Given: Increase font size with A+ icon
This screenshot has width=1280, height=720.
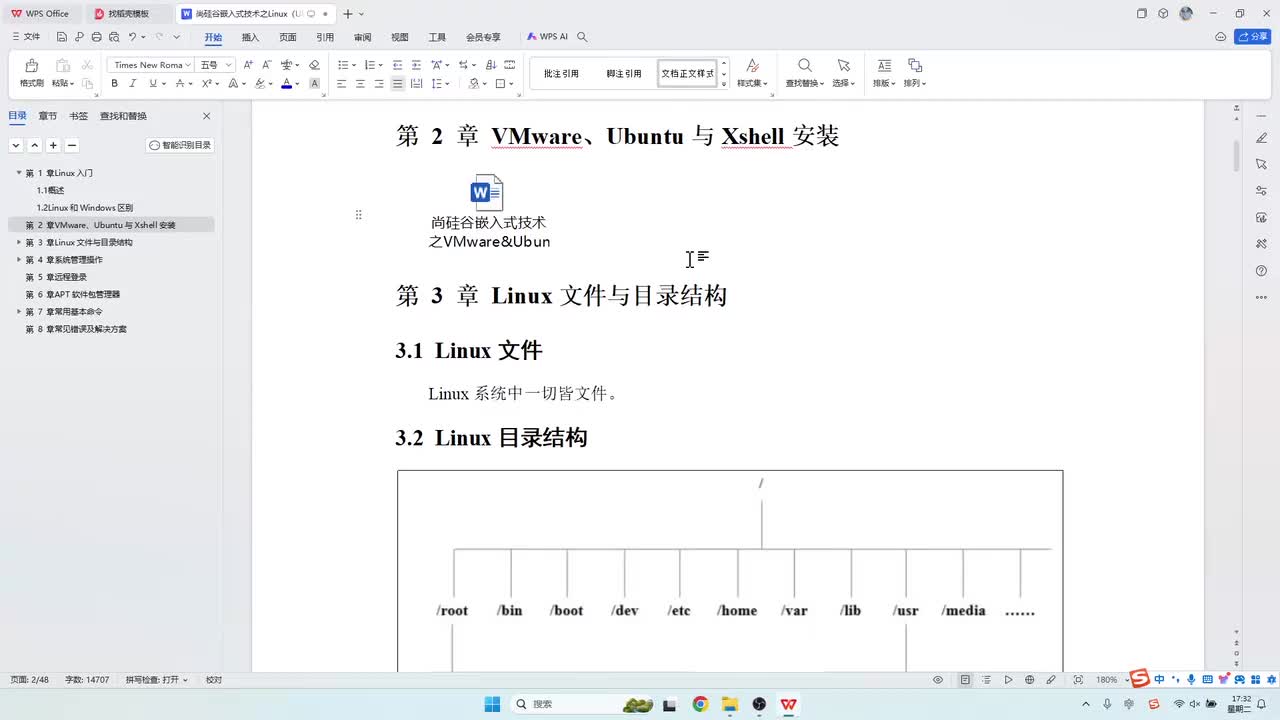Looking at the screenshot, I should (x=248, y=65).
